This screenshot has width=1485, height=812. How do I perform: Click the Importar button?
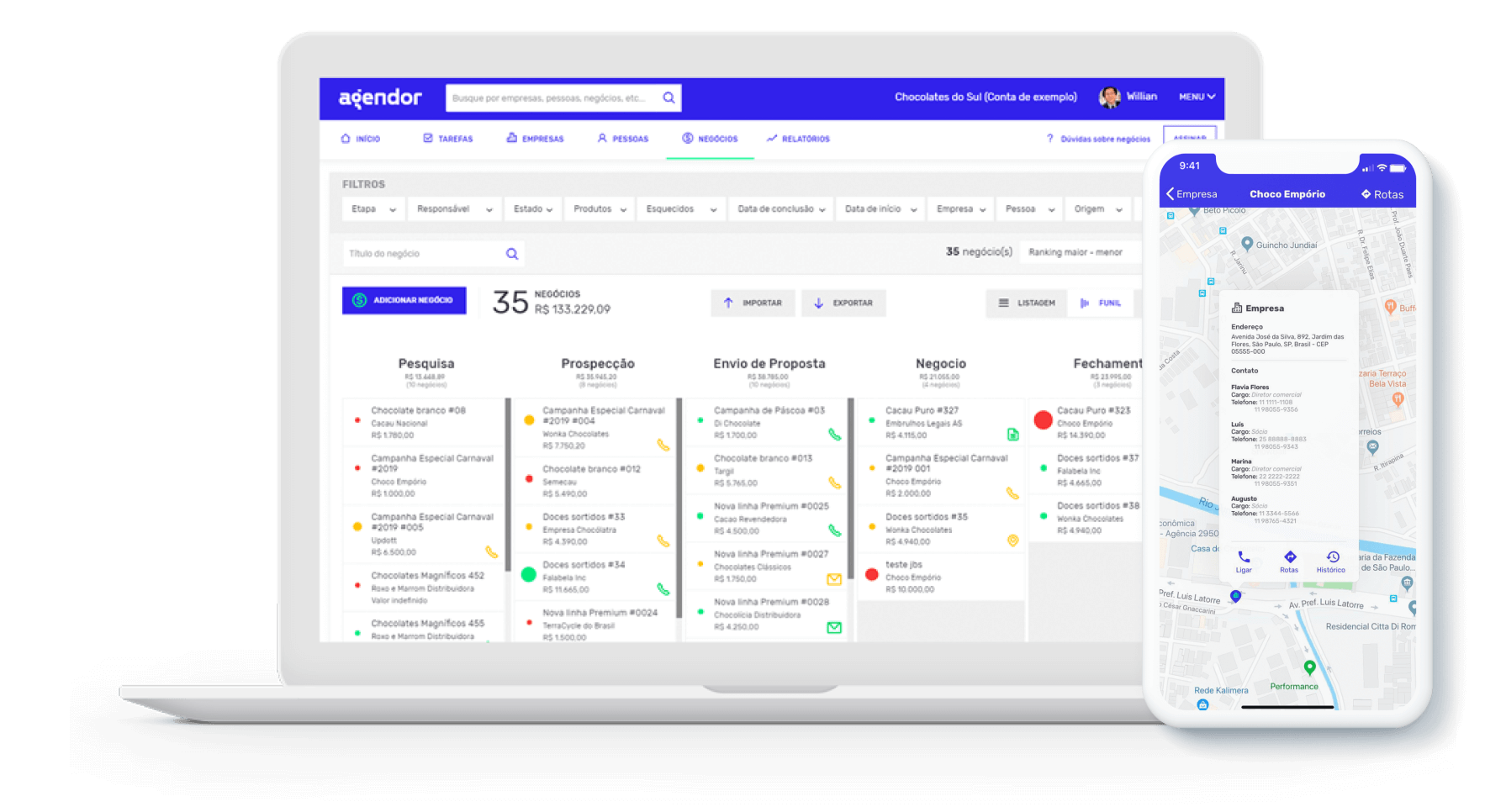pos(753,303)
